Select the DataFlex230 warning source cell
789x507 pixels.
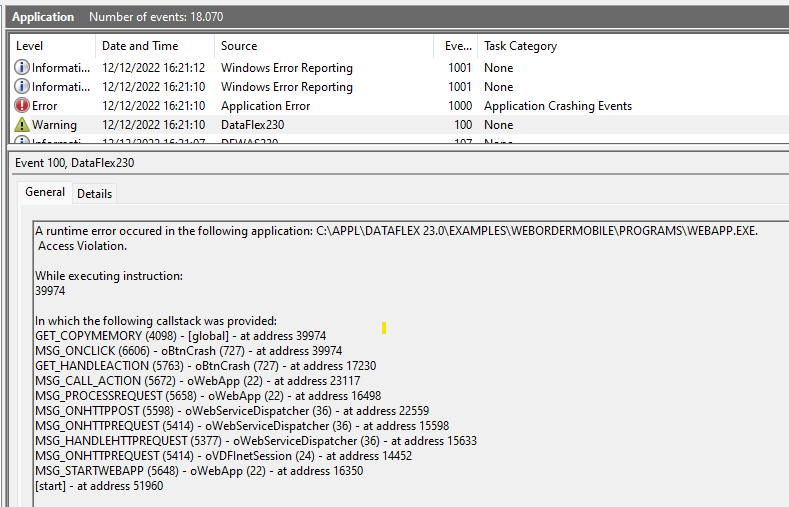[253, 125]
